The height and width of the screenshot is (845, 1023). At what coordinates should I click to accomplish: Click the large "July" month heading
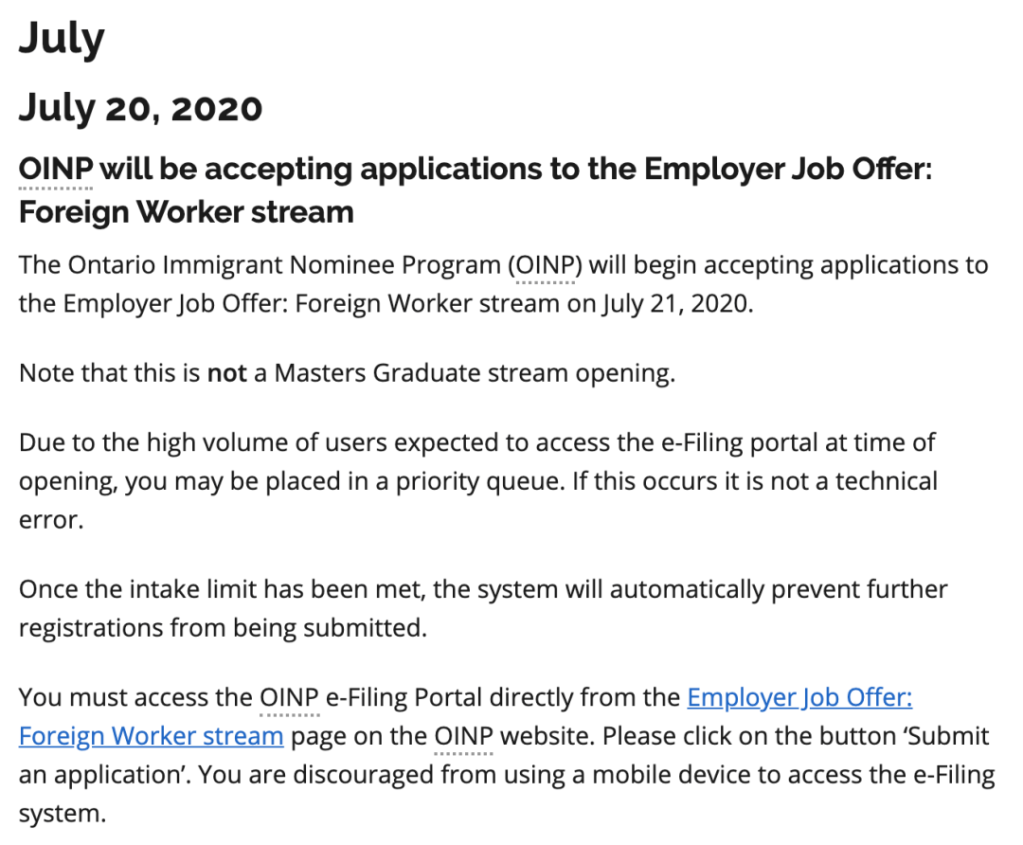[x=61, y=38]
